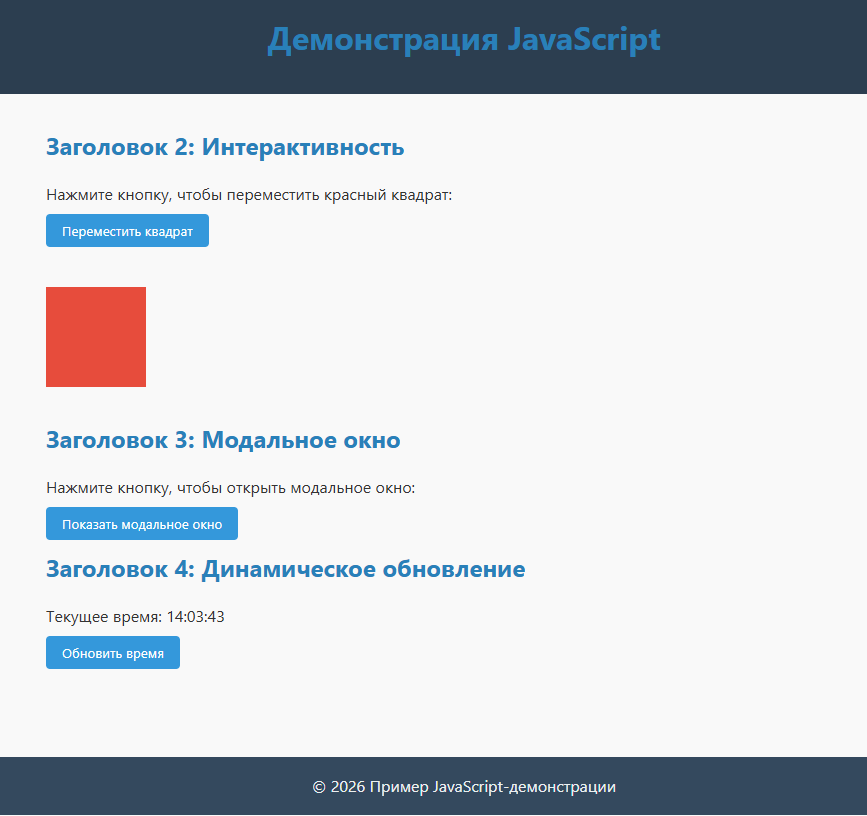Screen dimensions: 867x816
Task: Click the "Текущее время" label
Action: click(104, 617)
